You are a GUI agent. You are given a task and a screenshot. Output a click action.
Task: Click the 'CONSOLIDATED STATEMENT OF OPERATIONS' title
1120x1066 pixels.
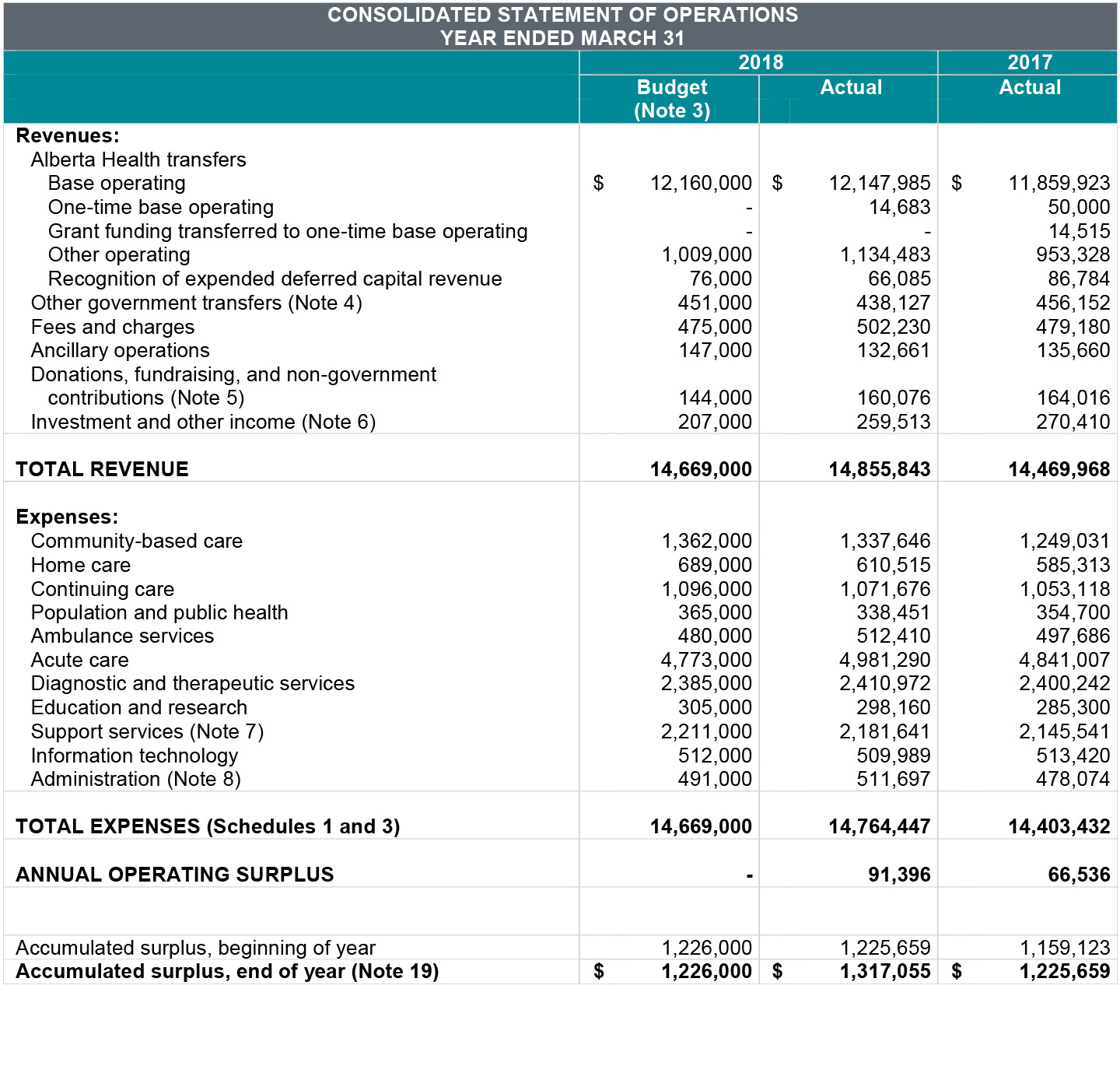coord(563,16)
